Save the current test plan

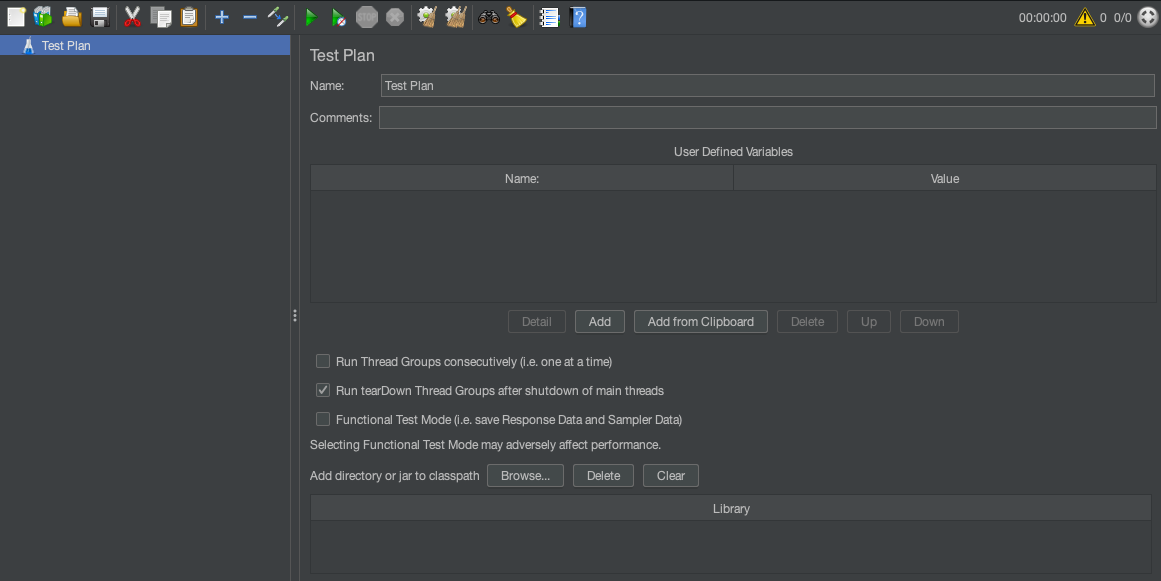pyautogui.click(x=97, y=17)
